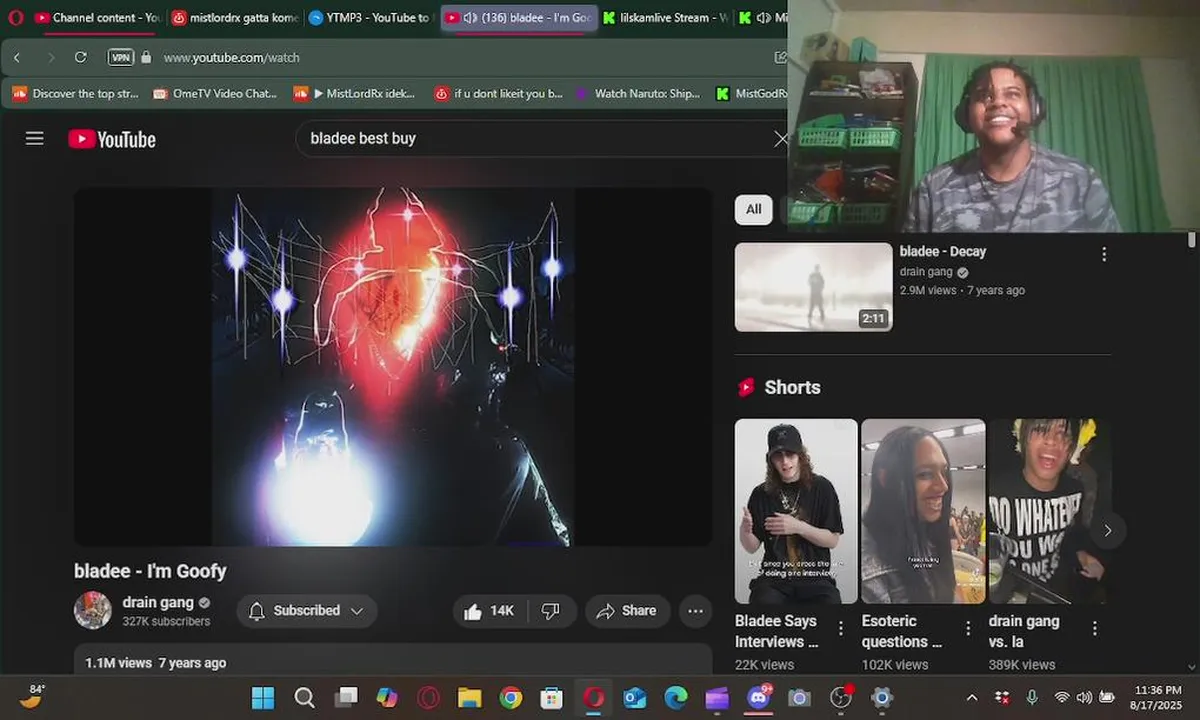This screenshot has width=1200, height=720.
Task: Open the system tray microphone indicator
Action: pos(1032,697)
